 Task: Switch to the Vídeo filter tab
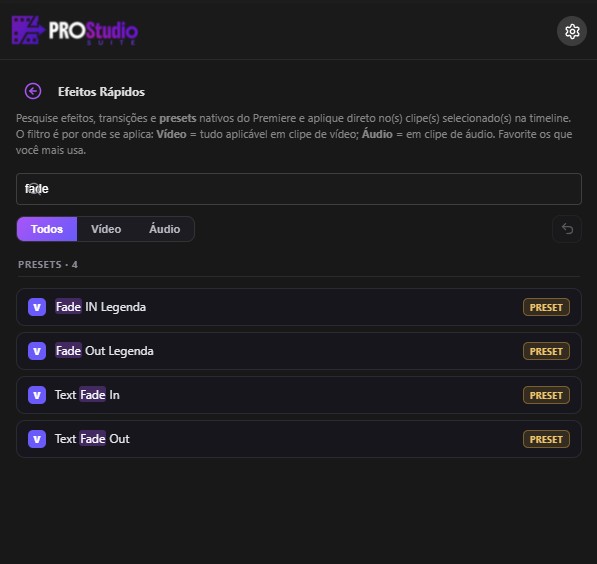[x=106, y=229]
